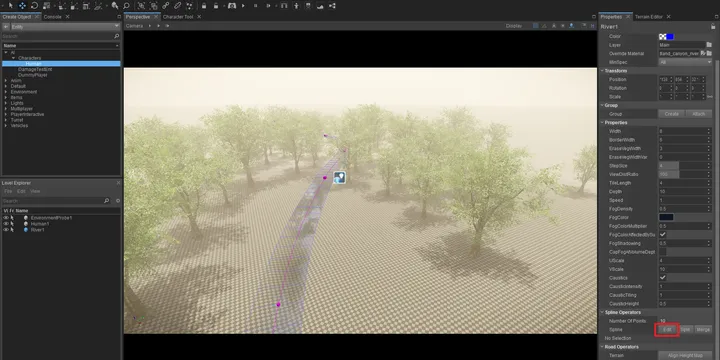Open the MinSpec All dropdown
This screenshot has height=360, width=720.
click(x=685, y=62)
